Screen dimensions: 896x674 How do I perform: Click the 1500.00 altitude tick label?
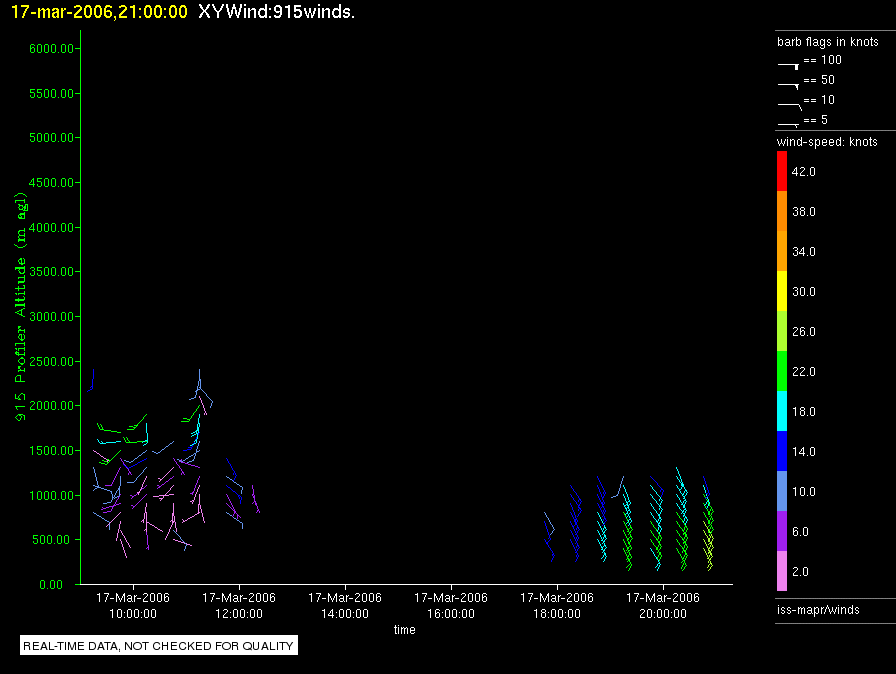click(51, 450)
